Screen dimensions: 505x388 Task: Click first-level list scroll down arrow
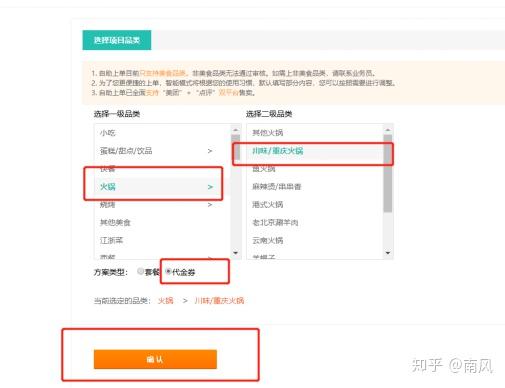click(x=236, y=253)
